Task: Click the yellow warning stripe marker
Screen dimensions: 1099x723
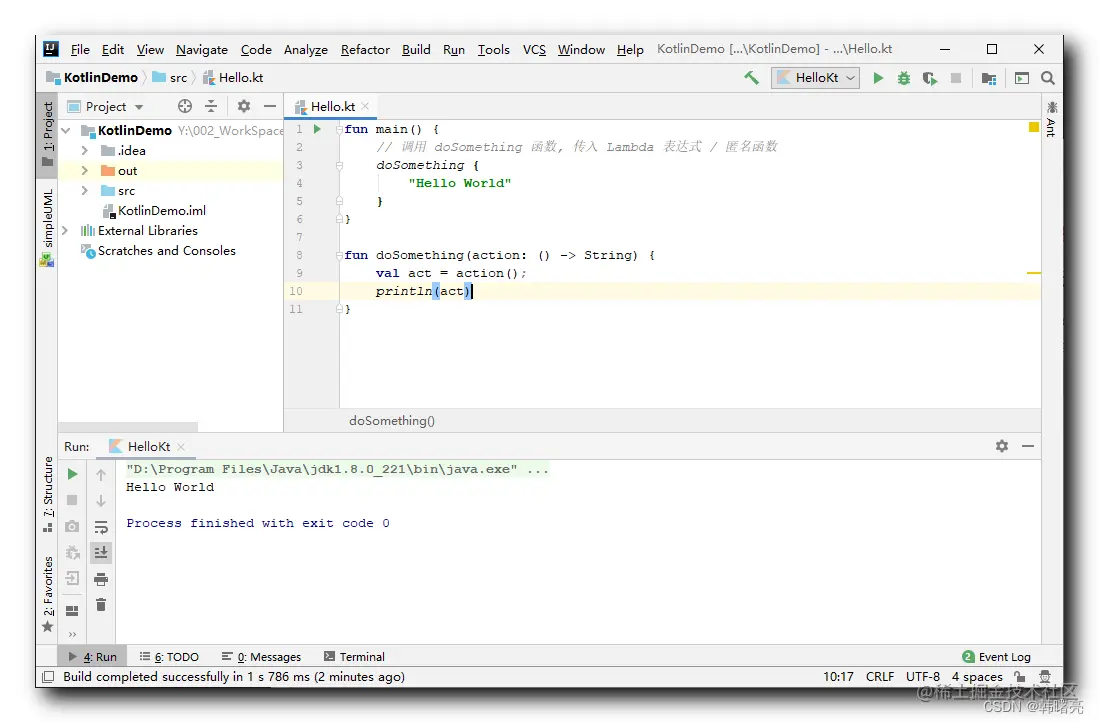Action: (1033, 273)
